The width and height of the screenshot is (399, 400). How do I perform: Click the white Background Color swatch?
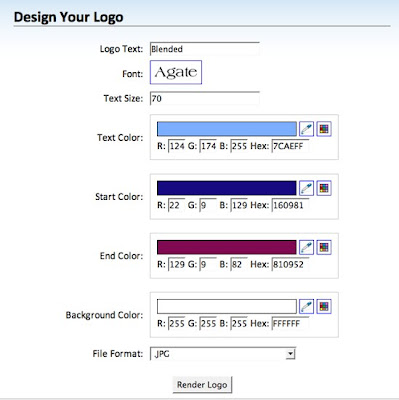tap(227, 306)
